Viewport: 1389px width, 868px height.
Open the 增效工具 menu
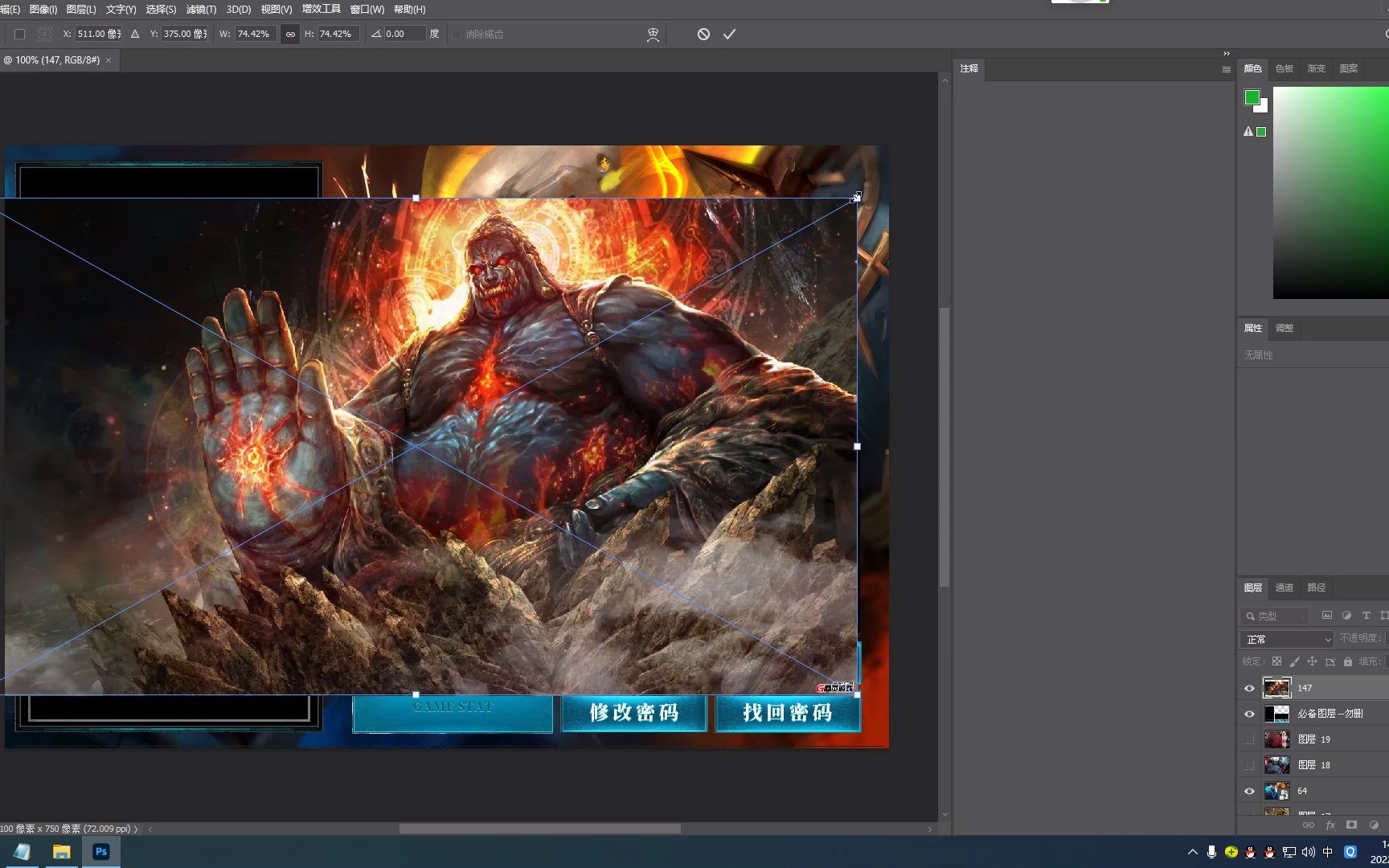[322, 9]
